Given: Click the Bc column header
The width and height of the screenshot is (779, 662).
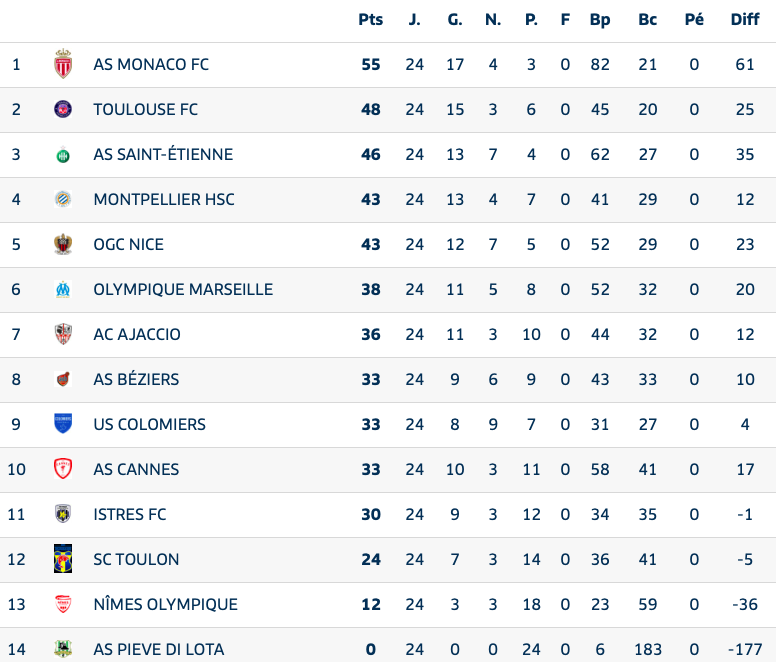Looking at the screenshot, I should point(648,19).
